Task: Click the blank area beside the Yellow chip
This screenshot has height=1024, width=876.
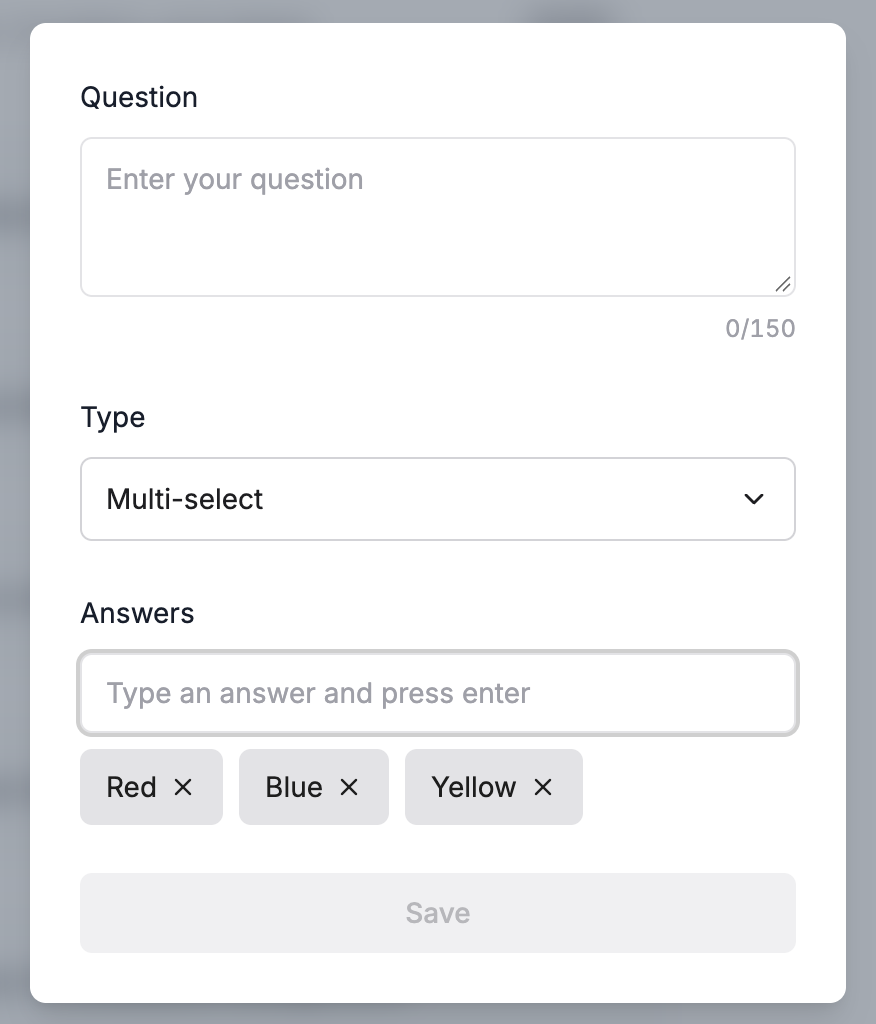Action: coord(689,787)
